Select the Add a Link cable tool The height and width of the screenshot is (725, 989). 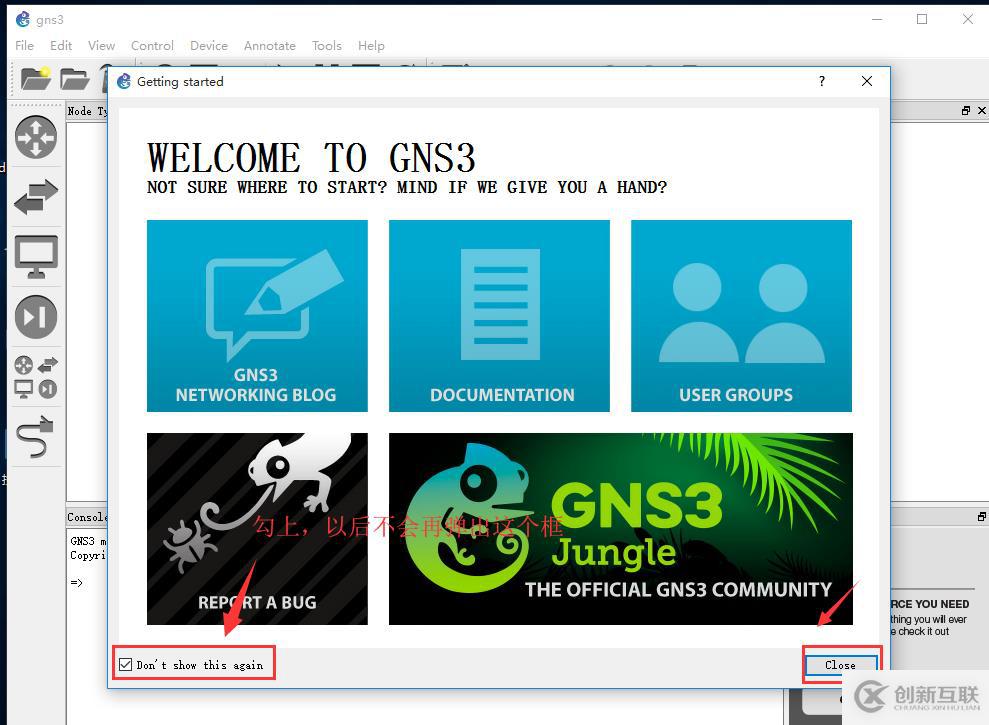(35, 437)
